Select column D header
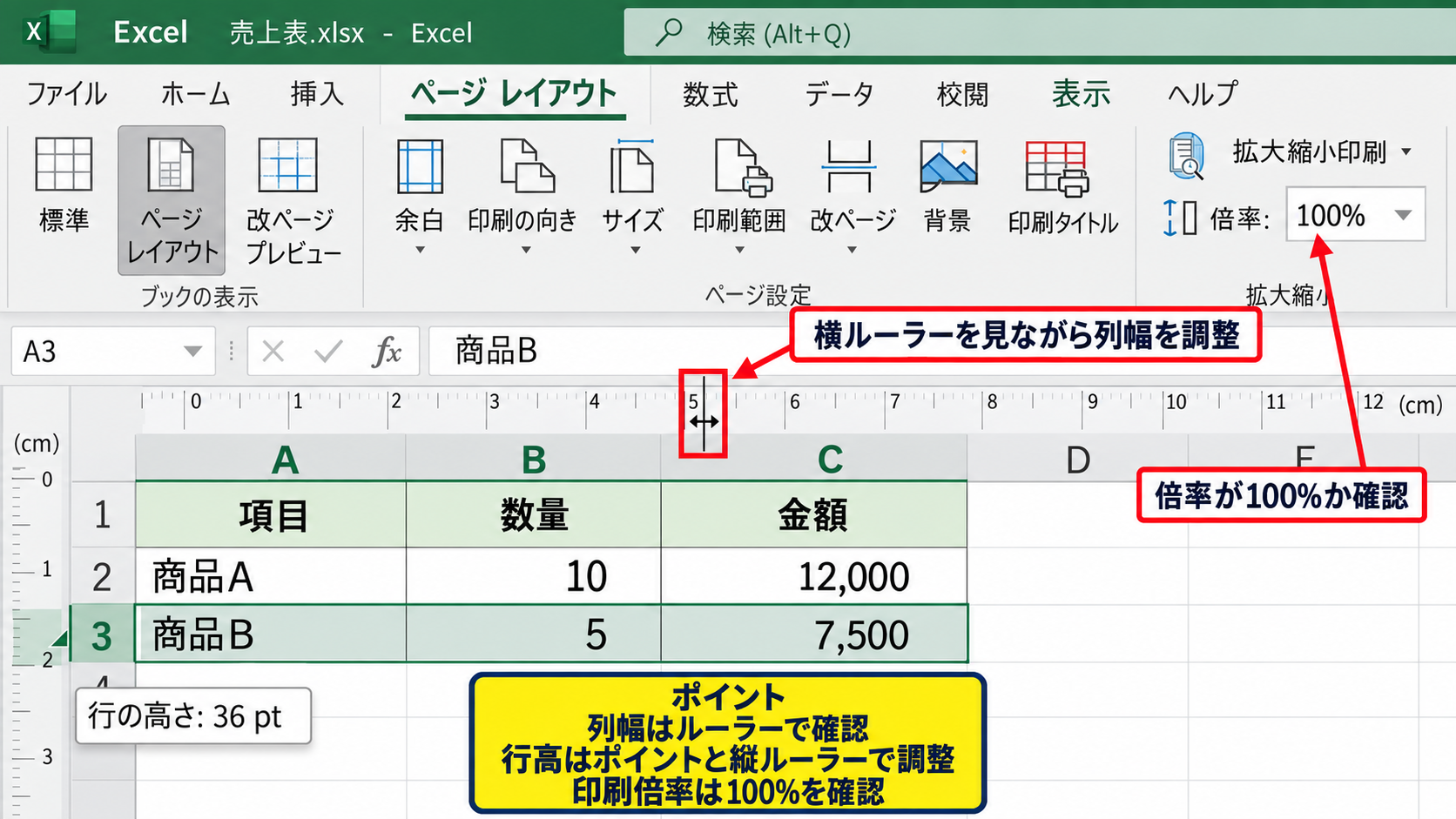The image size is (1456, 819). coord(1078,459)
